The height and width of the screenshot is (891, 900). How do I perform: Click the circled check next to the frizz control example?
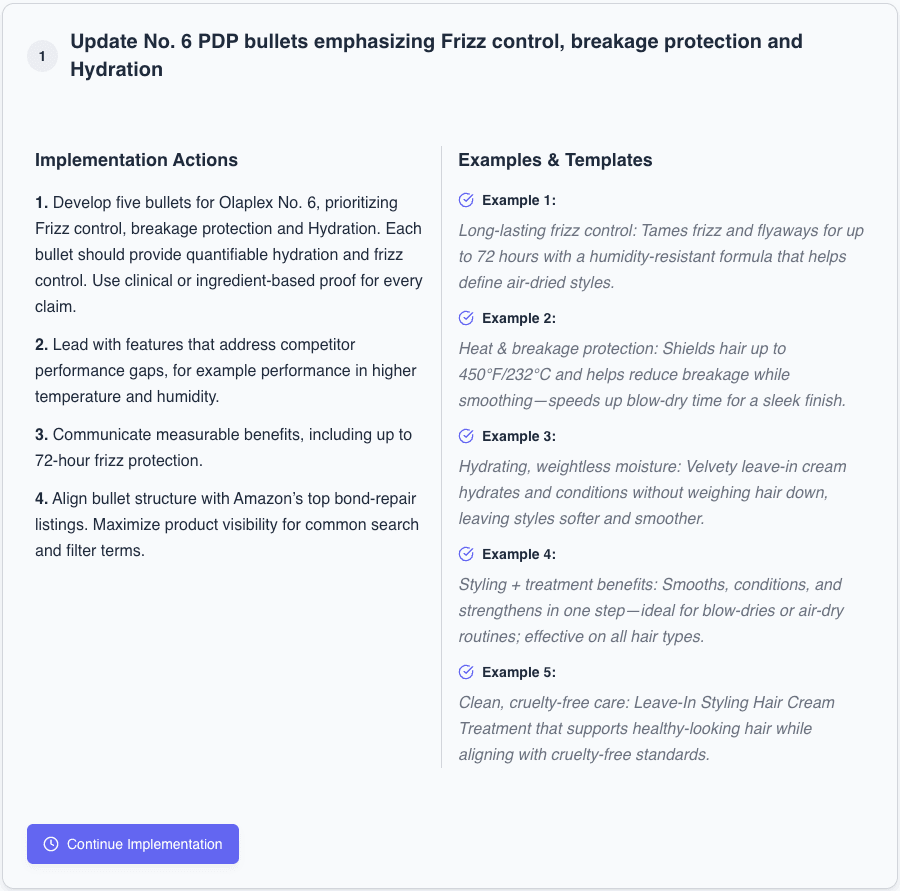466,200
